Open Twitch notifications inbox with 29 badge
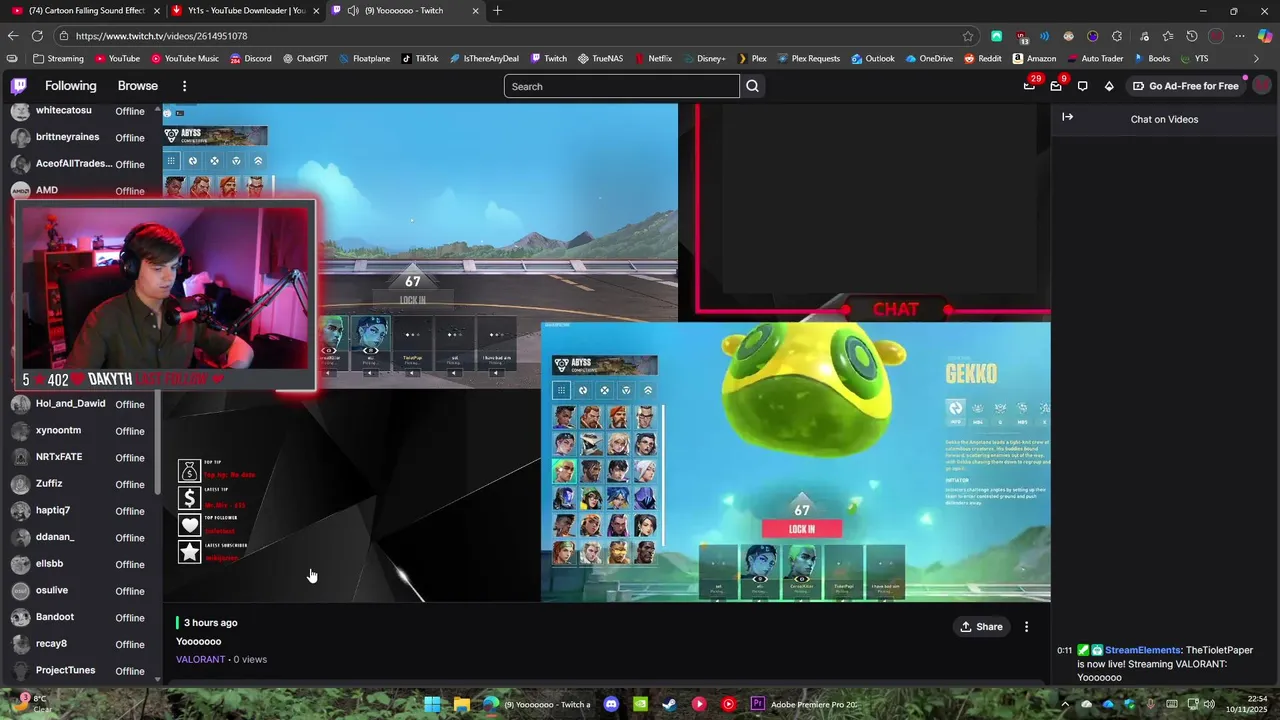The height and width of the screenshot is (720, 1280). (x=1029, y=86)
